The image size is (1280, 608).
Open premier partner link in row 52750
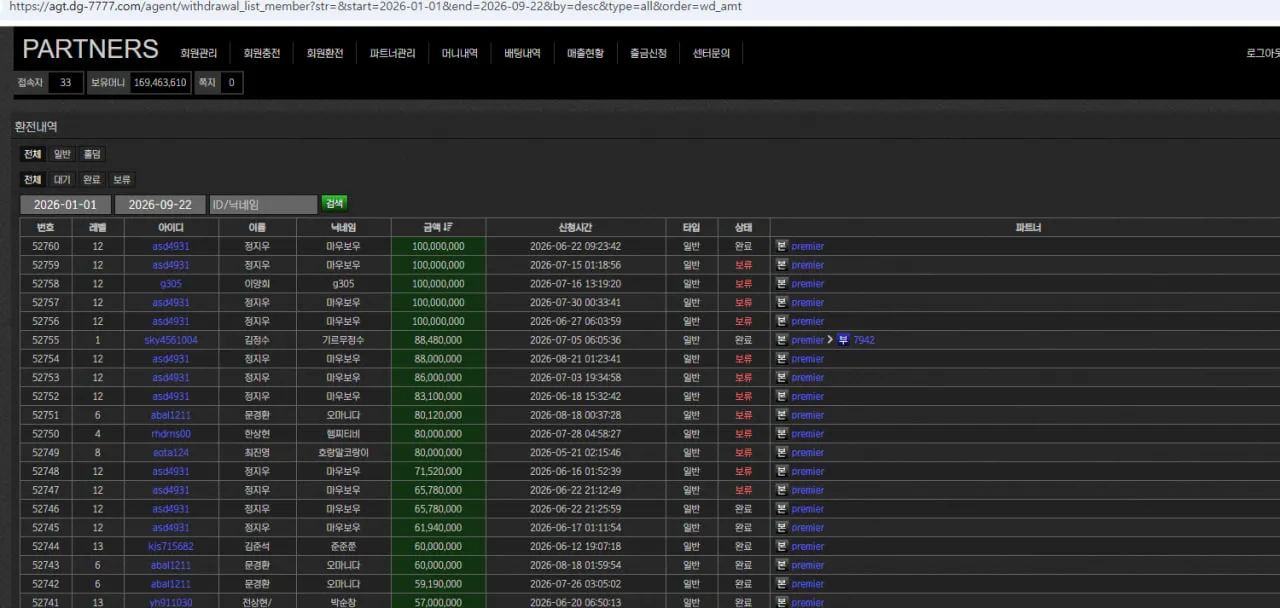(x=808, y=434)
